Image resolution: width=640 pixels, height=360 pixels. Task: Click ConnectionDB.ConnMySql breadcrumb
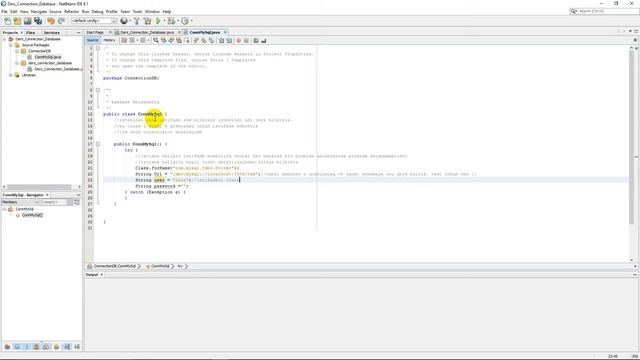115,266
